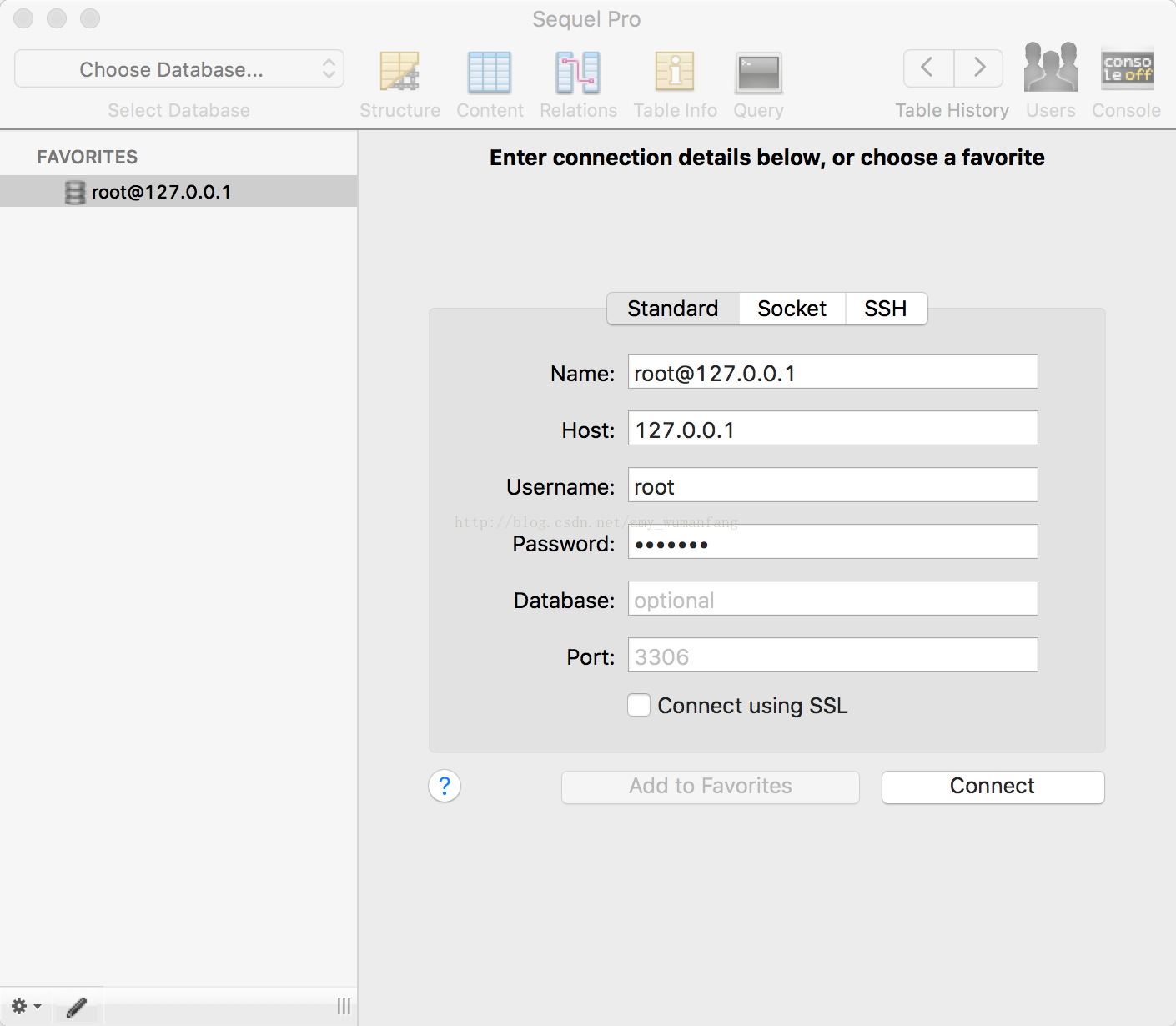Click the Connect button
Image resolution: width=1176 pixels, height=1026 pixels.
(x=993, y=787)
